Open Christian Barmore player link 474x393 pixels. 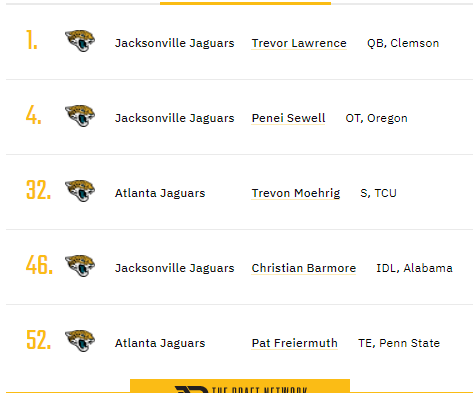pyautogui.click(x=304, y=268)
